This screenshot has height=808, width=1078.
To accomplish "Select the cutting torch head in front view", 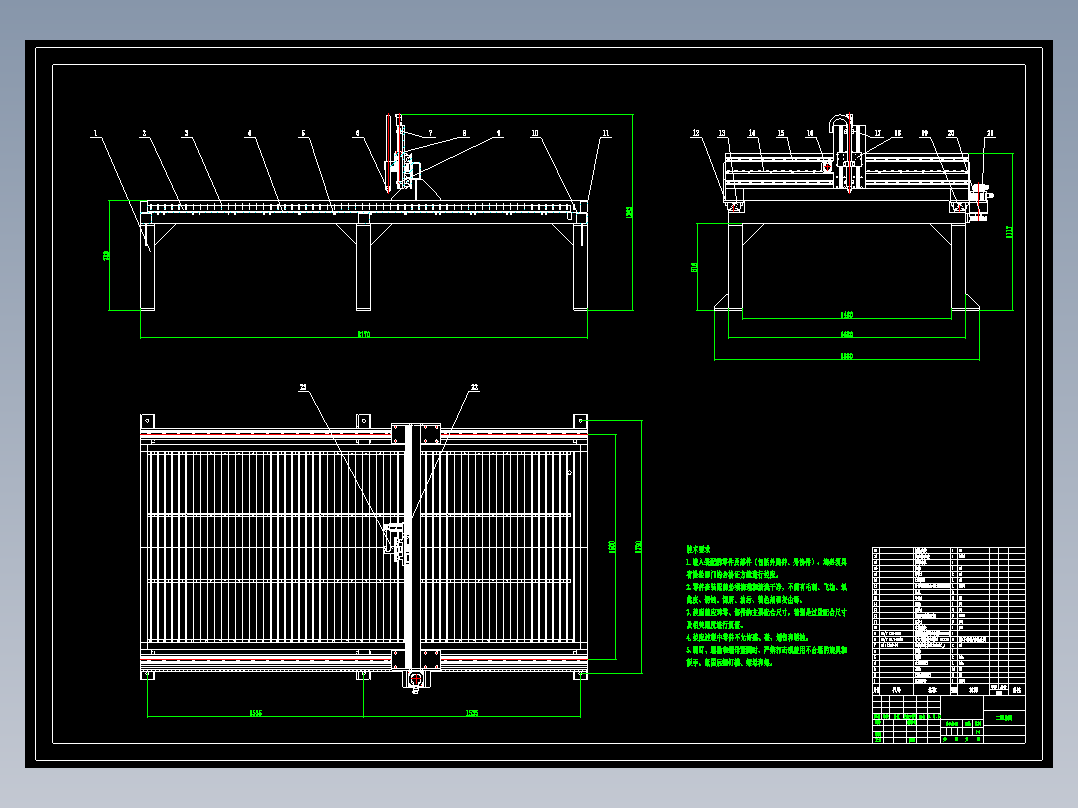I will tap(388, 153).
